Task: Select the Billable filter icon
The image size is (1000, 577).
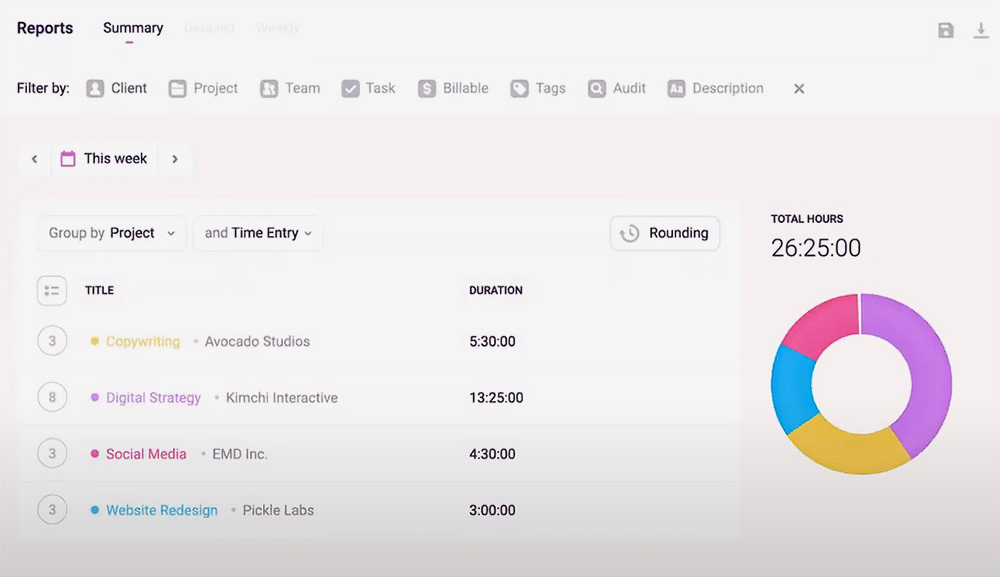Action: pyautogui.click(x=427, y=88)
